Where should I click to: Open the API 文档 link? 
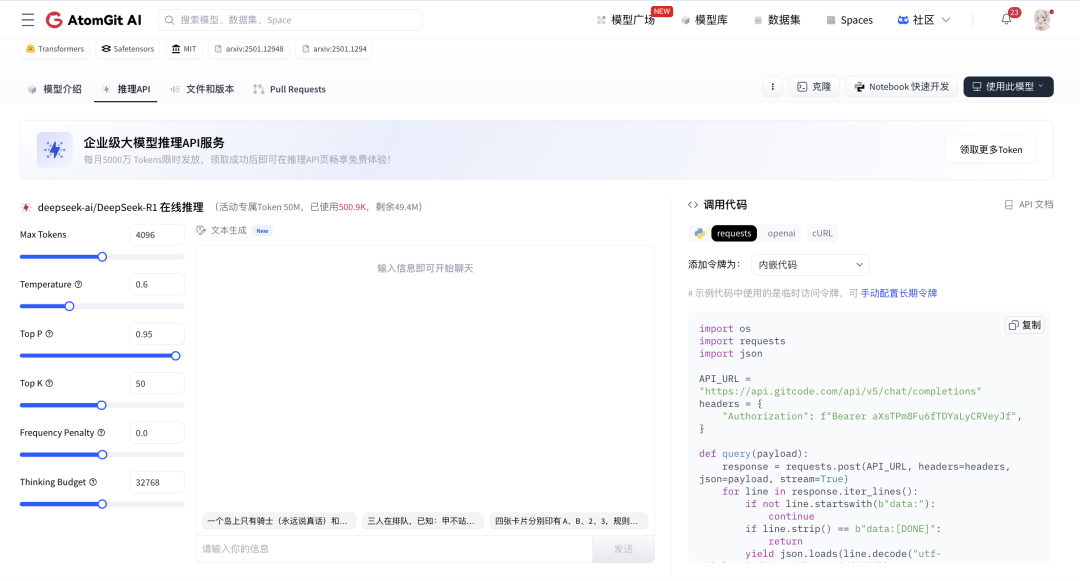(1028, 204)
